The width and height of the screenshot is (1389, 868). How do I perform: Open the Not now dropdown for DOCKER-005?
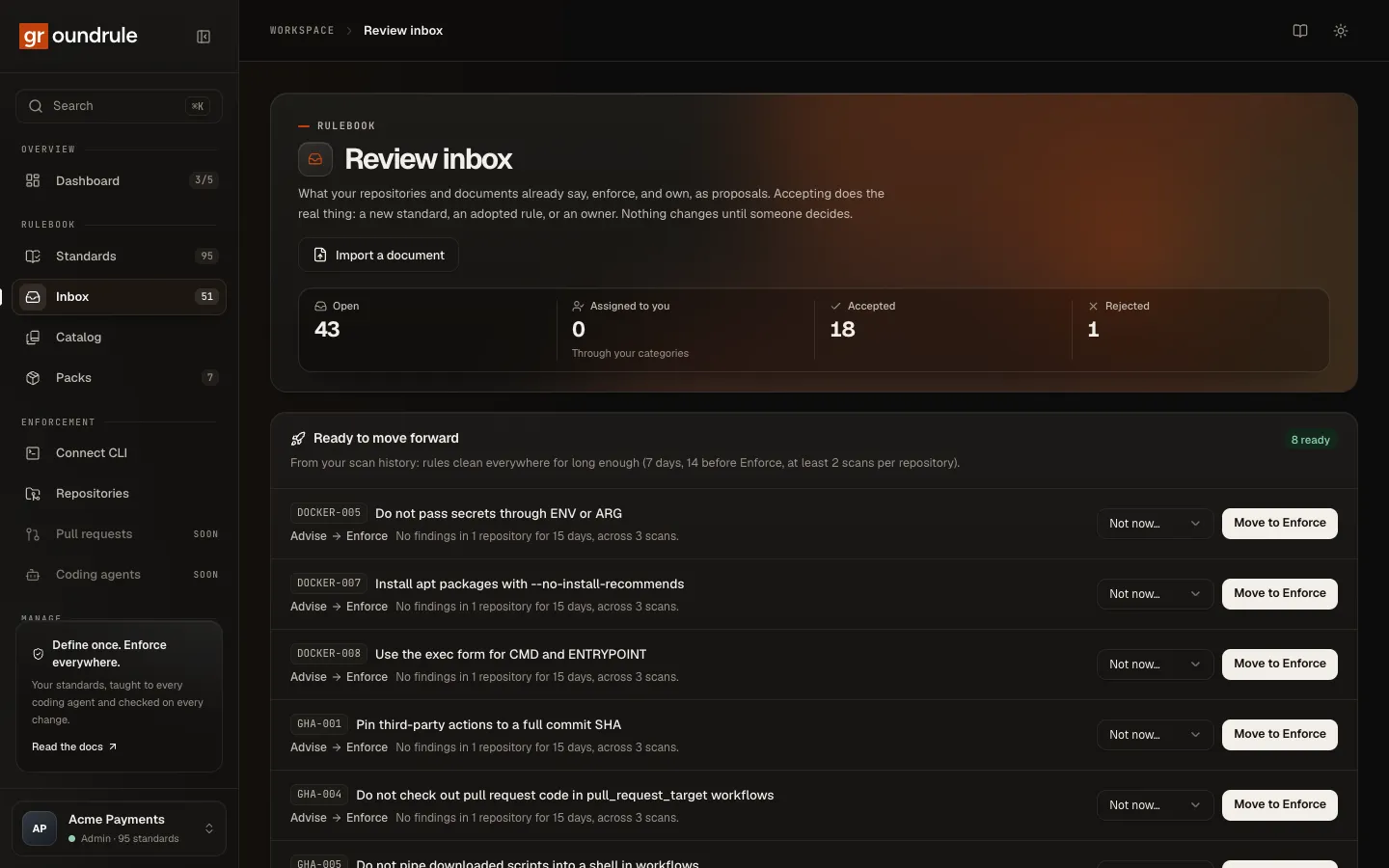tap(1155, 524)
